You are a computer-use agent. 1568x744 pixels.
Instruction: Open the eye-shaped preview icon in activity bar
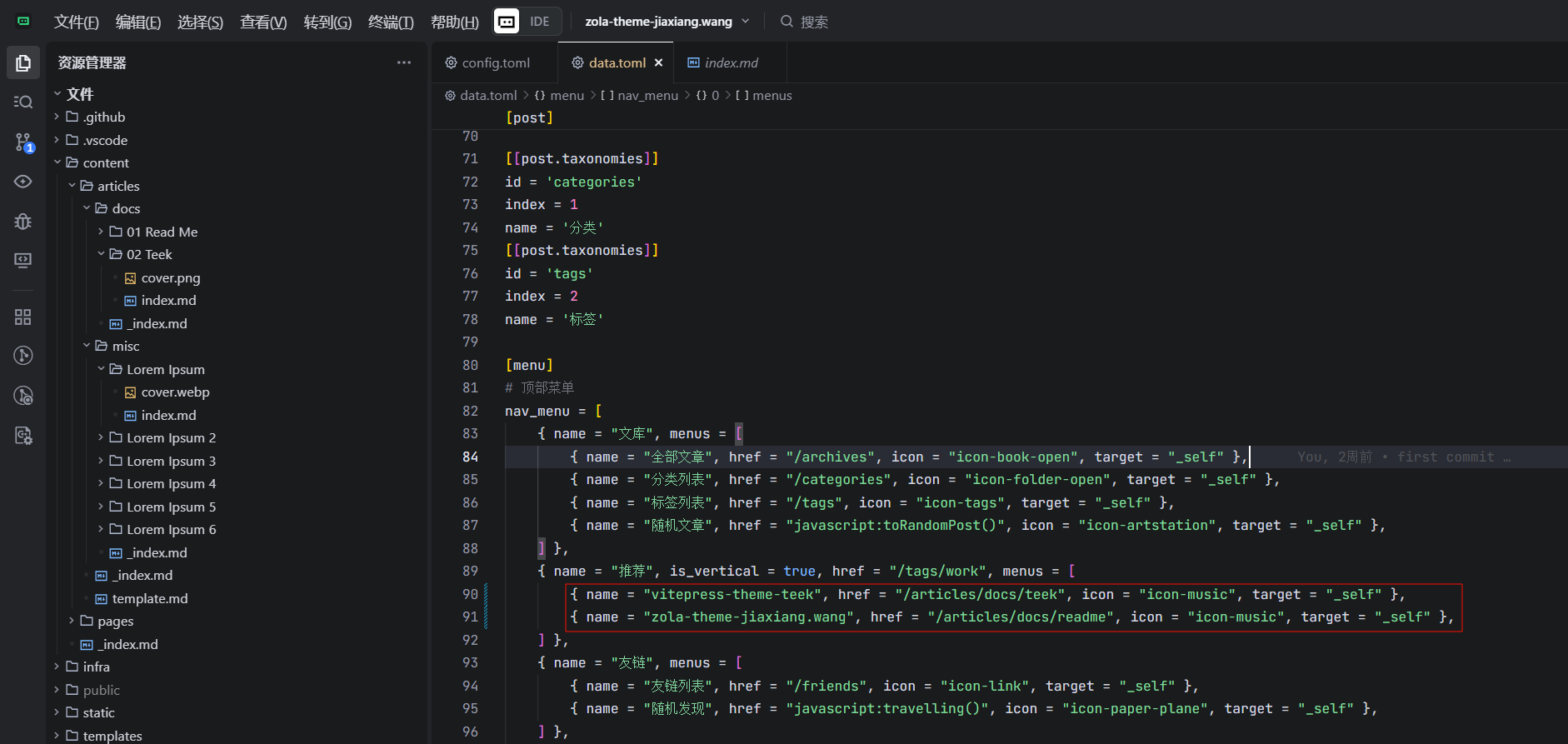(23, 182)
